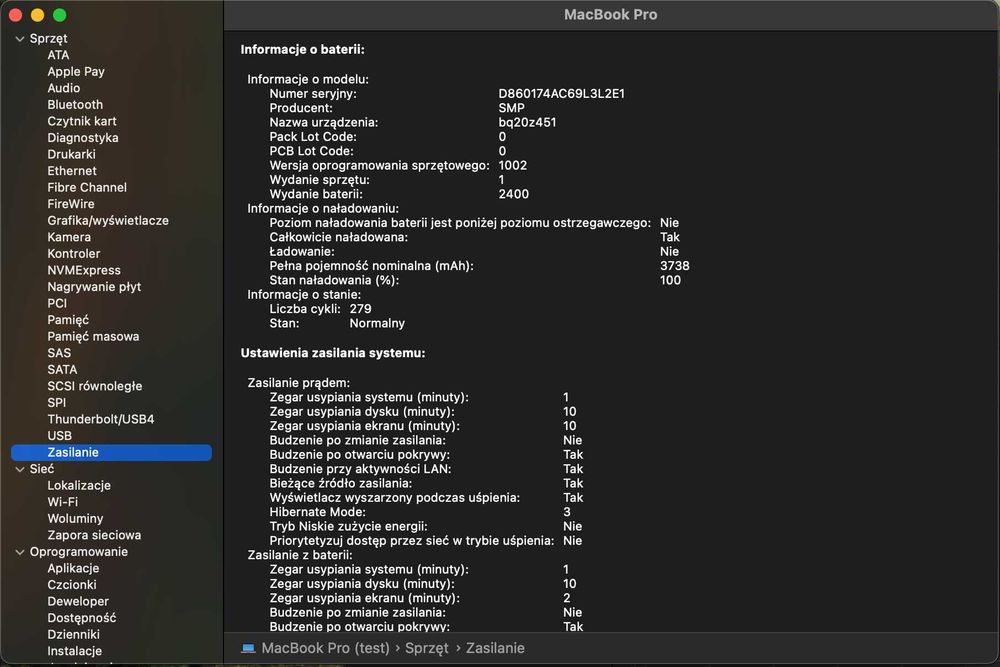Screen dimensions: 1000x667
Task: Click Oprogramowanie category label in sidebar
Action: pyautogui.click(x=78, y=552)
